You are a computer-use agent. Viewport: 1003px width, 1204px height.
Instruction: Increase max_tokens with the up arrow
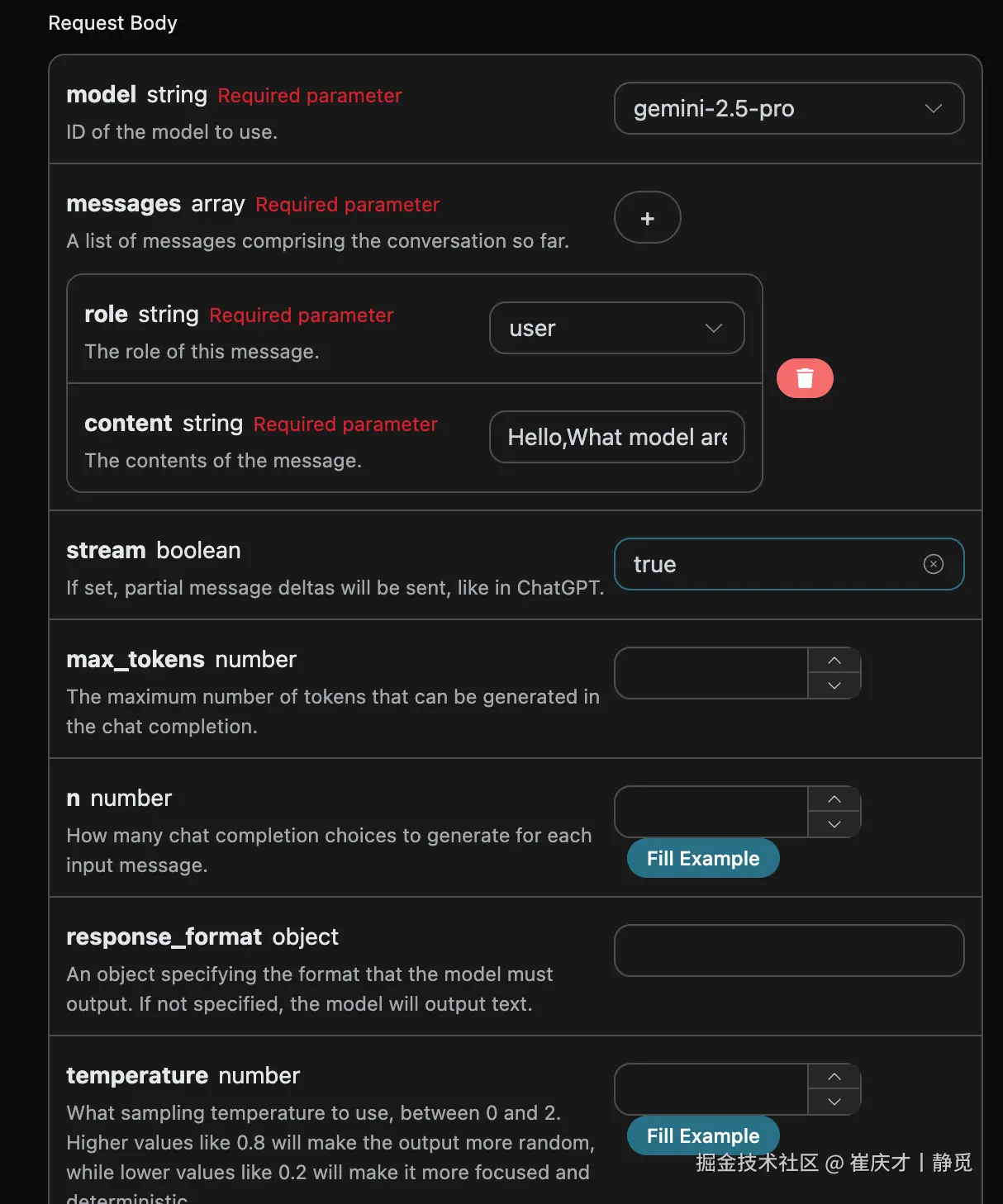[x=834, y=661]
